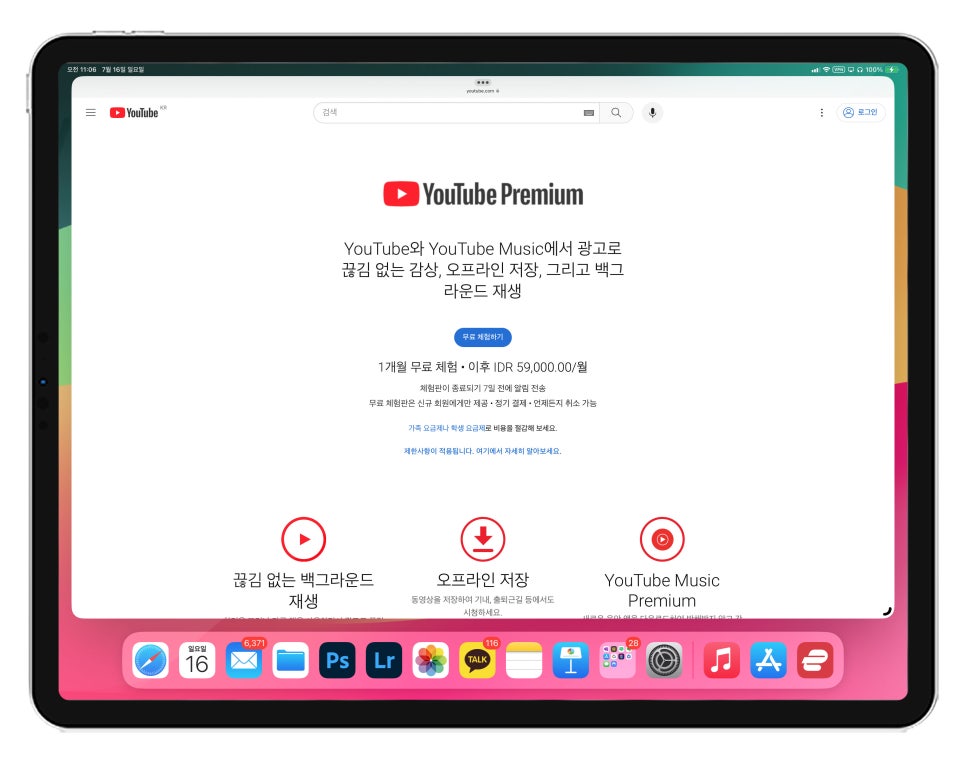Open the 가족 요금제나 학생 요금제 link
This screenshot has width=966, height=763.
click(447, 428)
